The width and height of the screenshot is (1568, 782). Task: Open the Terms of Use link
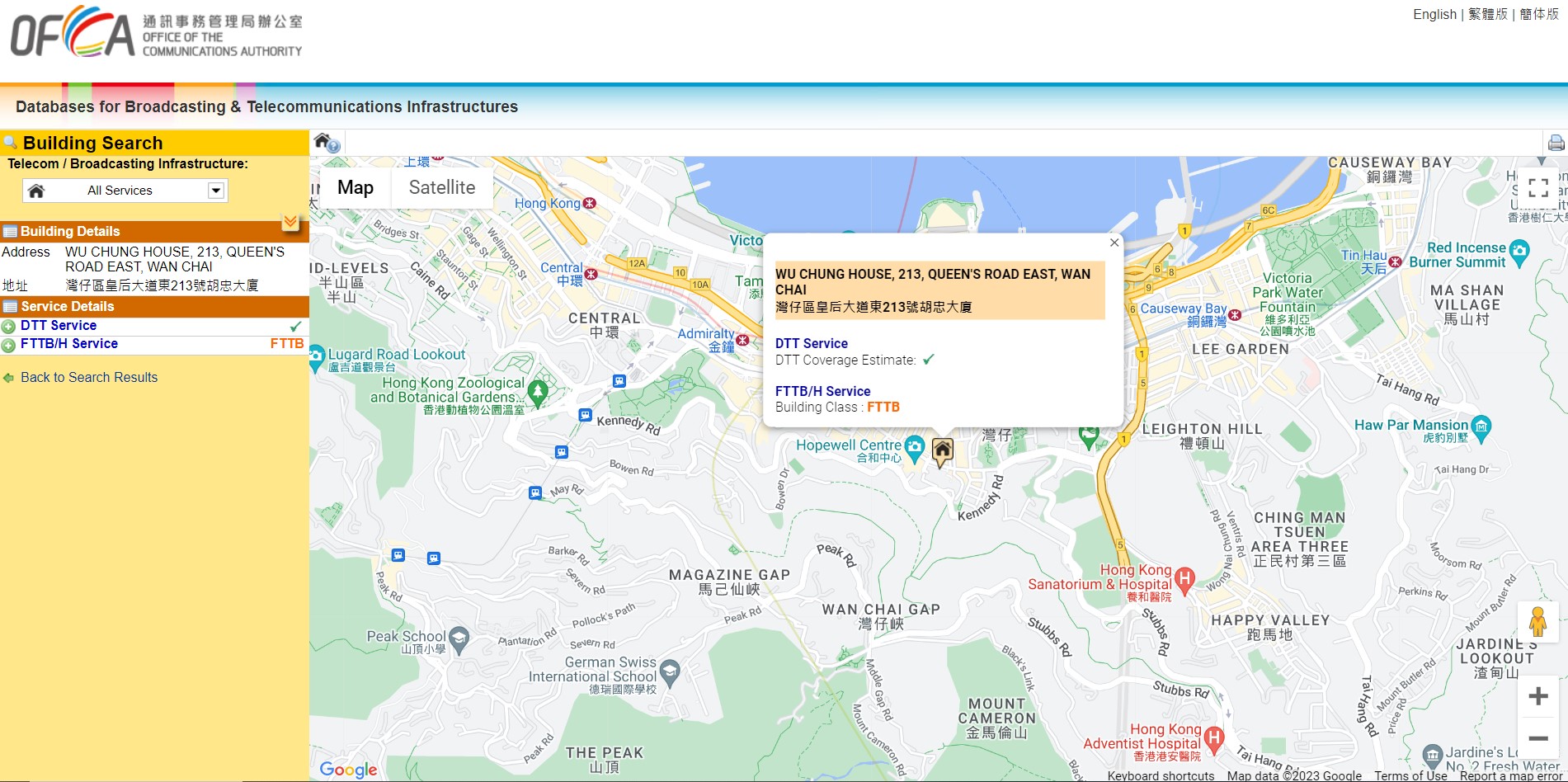coord(1410,775)
